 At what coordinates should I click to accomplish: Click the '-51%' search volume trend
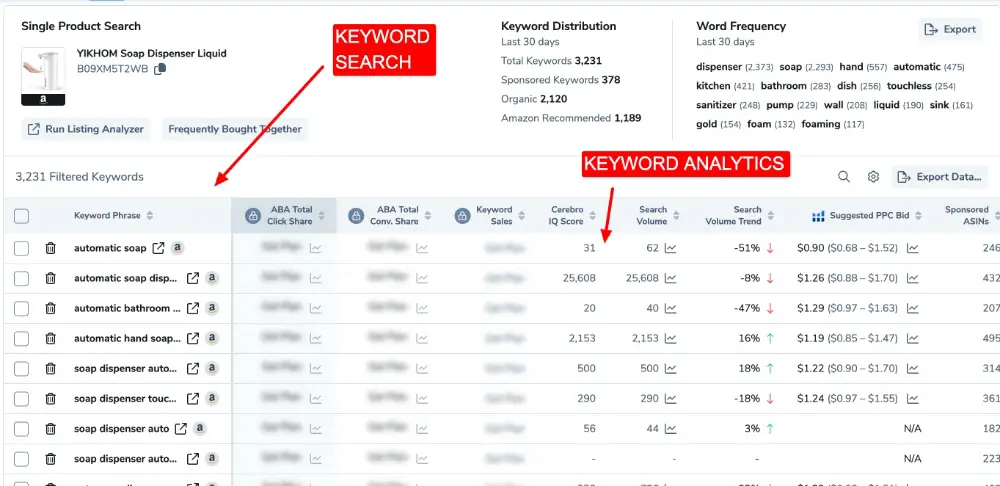747,248
